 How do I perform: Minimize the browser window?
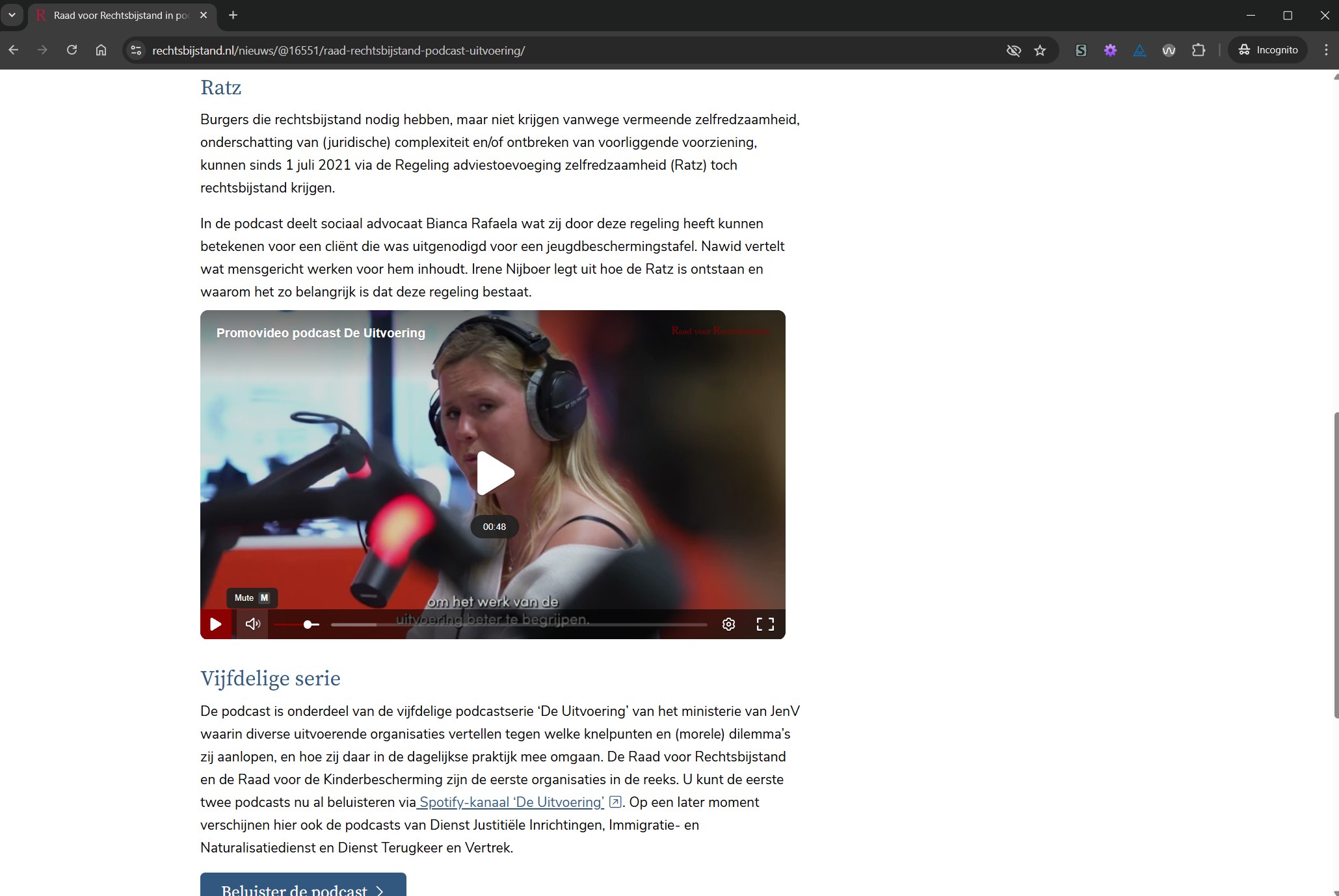(1250, 15)
